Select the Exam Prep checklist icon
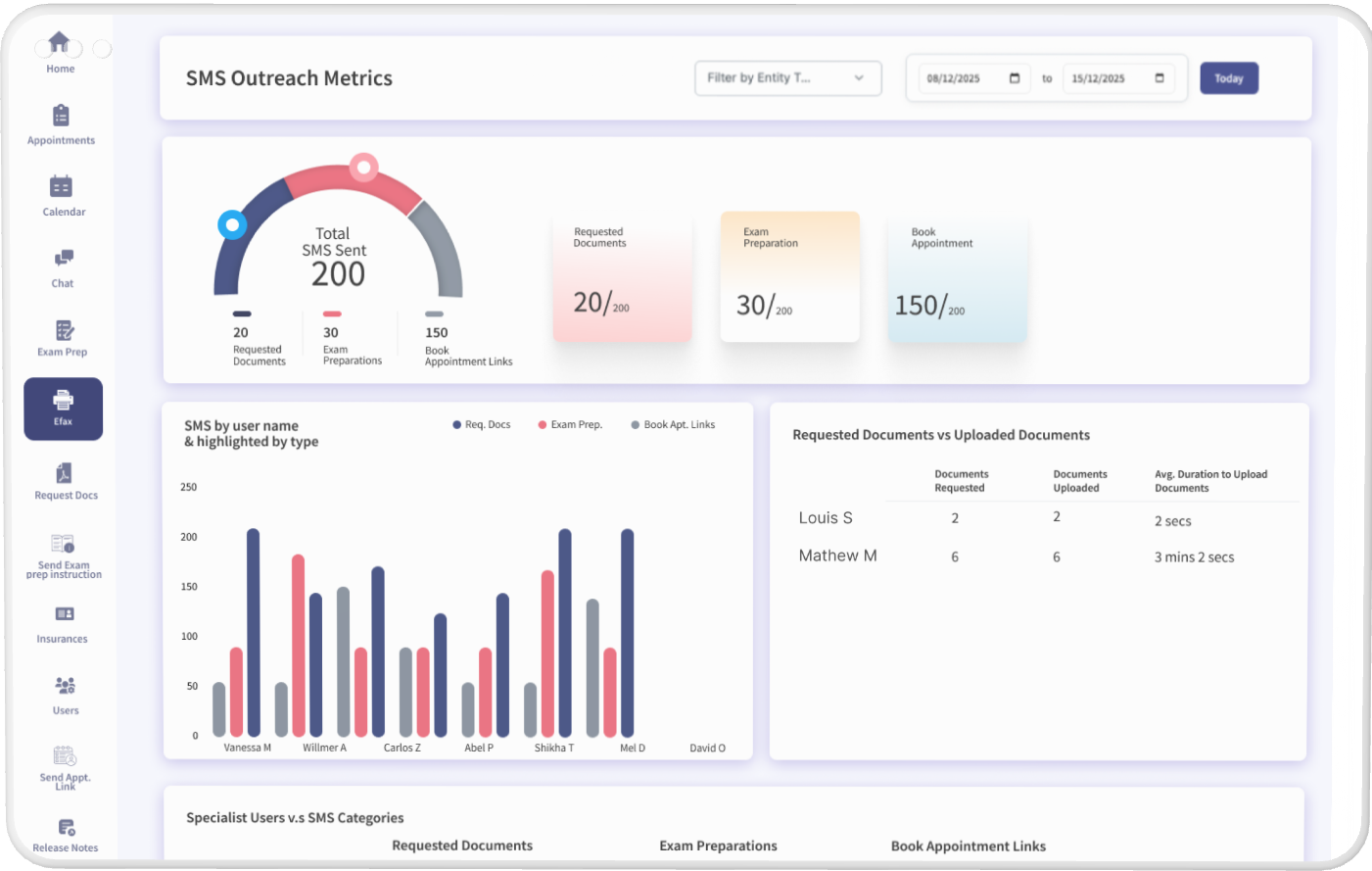The height and width of the screenshot is (871, 1372). point(64,329)
